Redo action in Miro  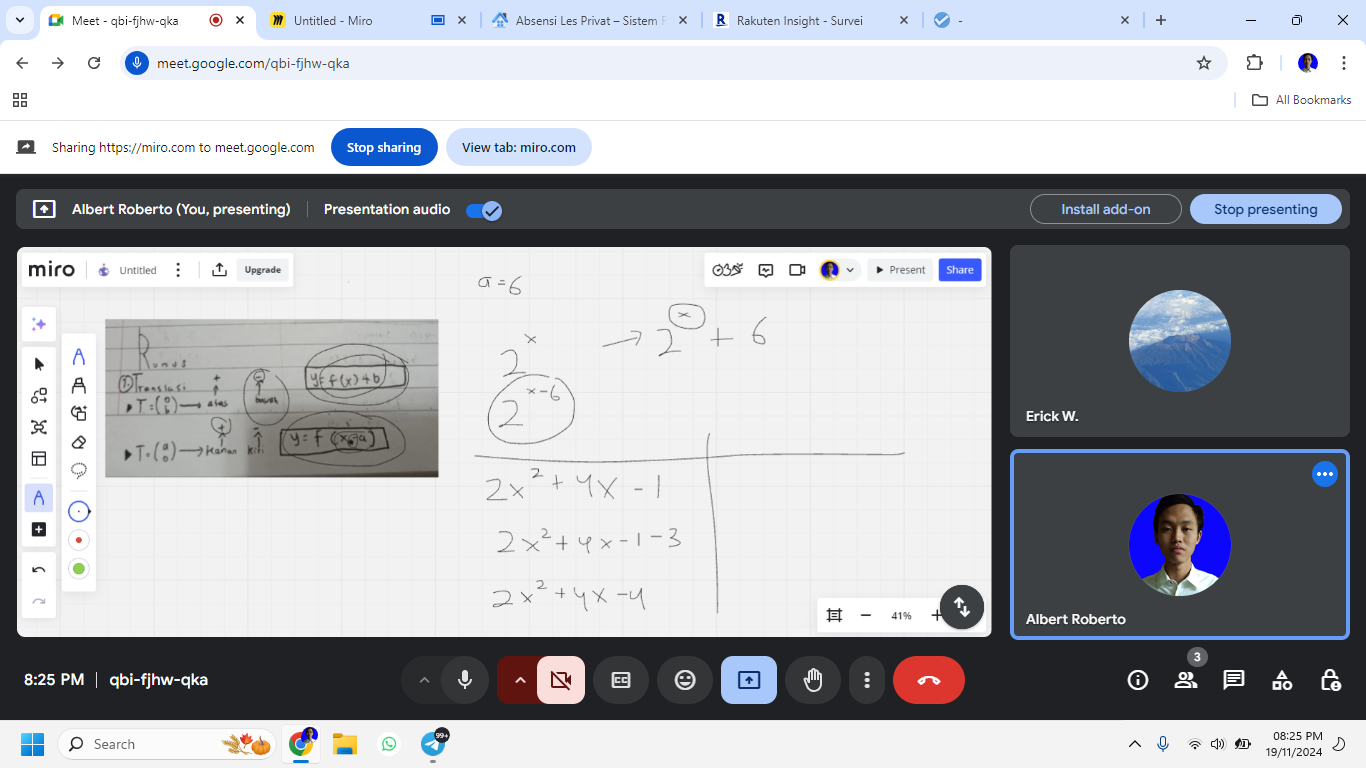click(x=39, y=601)
